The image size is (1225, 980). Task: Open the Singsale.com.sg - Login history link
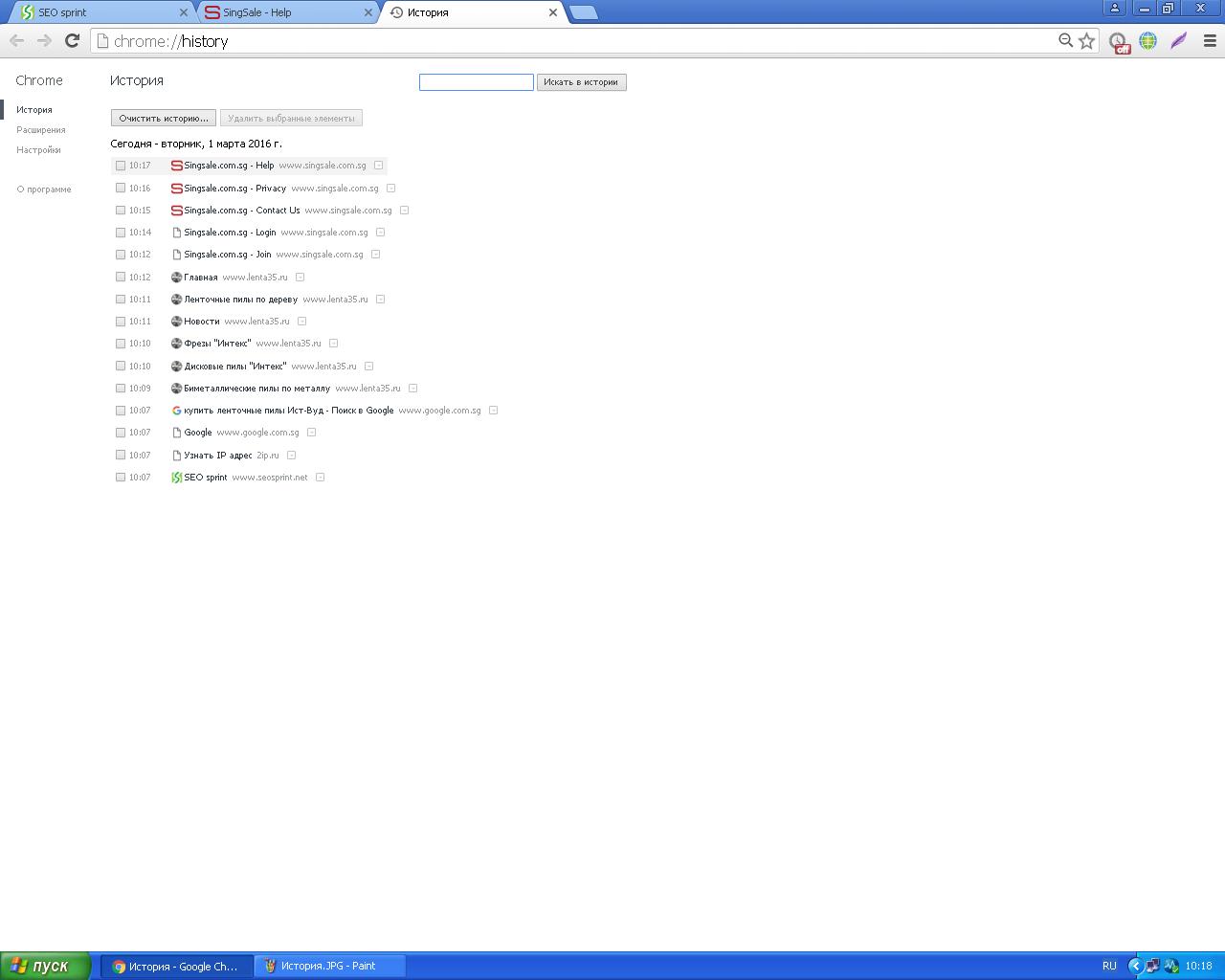(230, 233)
